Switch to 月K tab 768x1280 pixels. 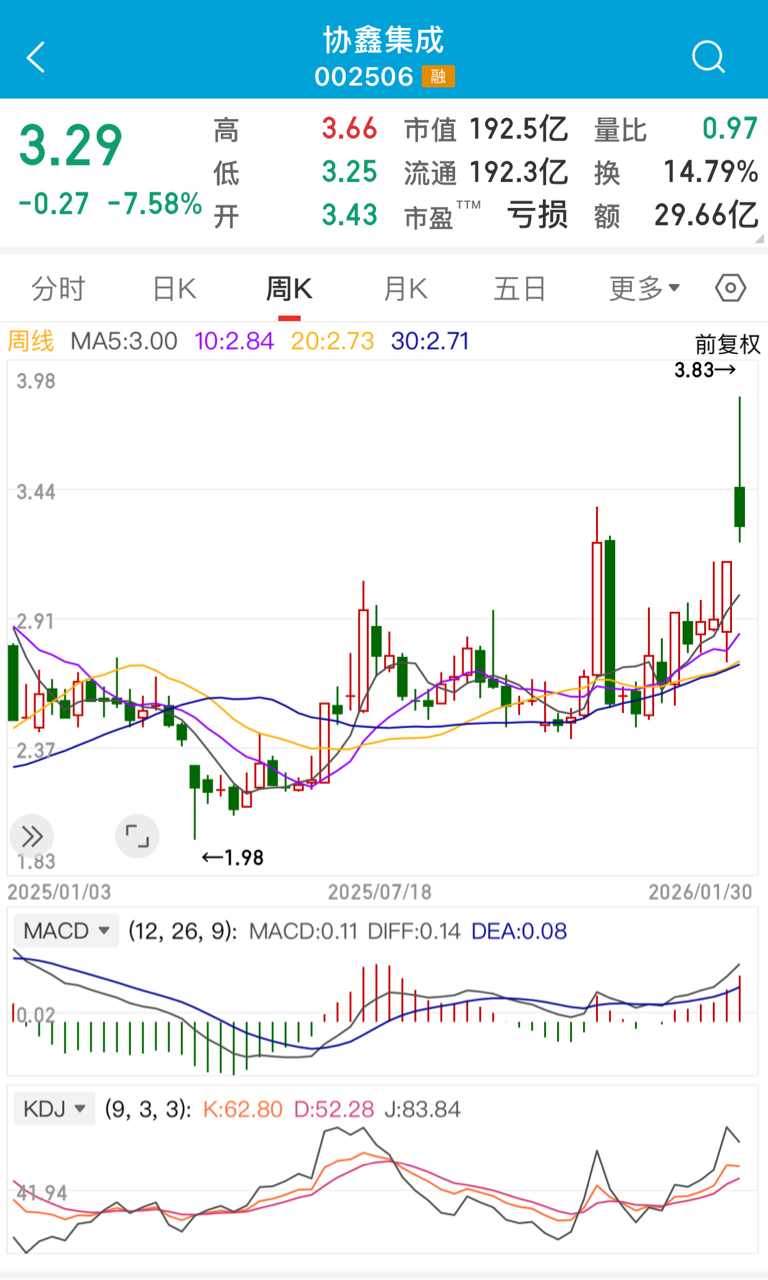[x=405, y=289]
